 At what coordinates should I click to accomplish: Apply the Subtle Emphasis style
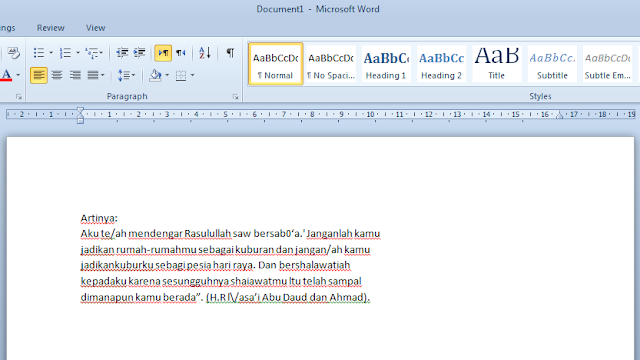[x=607, y=64]
